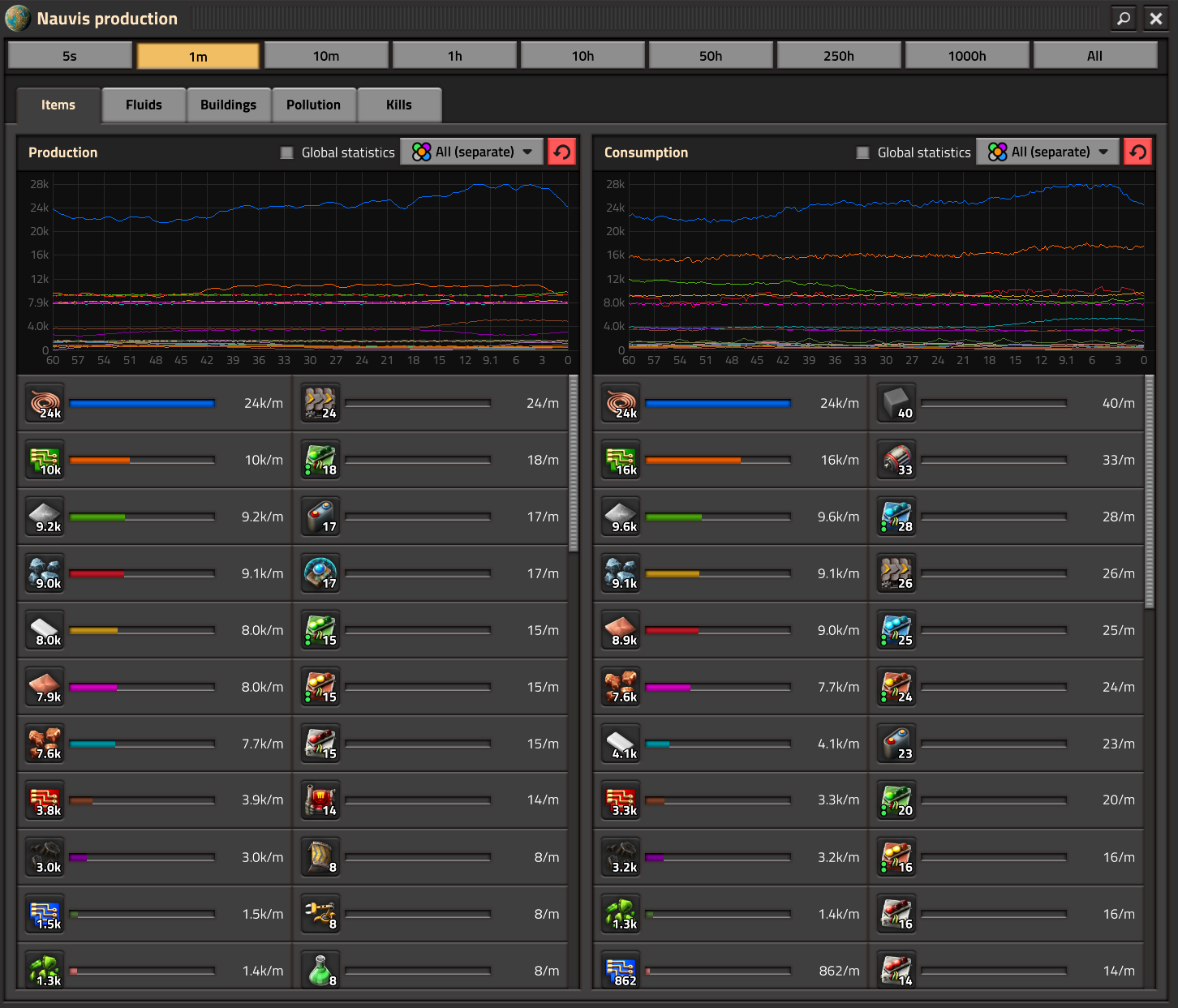Viewport: 1178px width, 1008px height.
Task: Open the search in the Nauvis production title bar
Action: click(1124, 18)
